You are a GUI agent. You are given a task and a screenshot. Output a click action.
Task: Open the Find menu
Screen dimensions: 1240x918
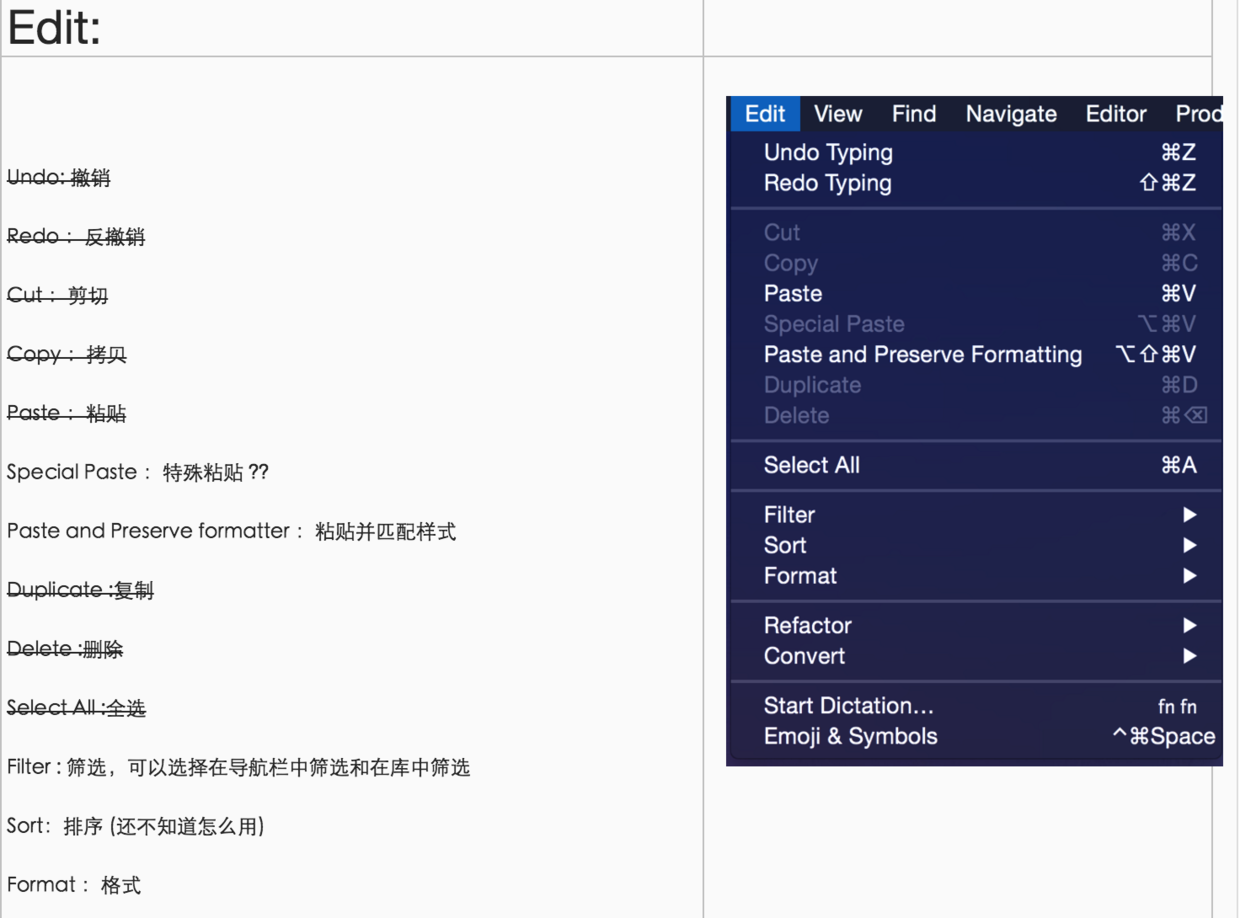coord(914,114)
